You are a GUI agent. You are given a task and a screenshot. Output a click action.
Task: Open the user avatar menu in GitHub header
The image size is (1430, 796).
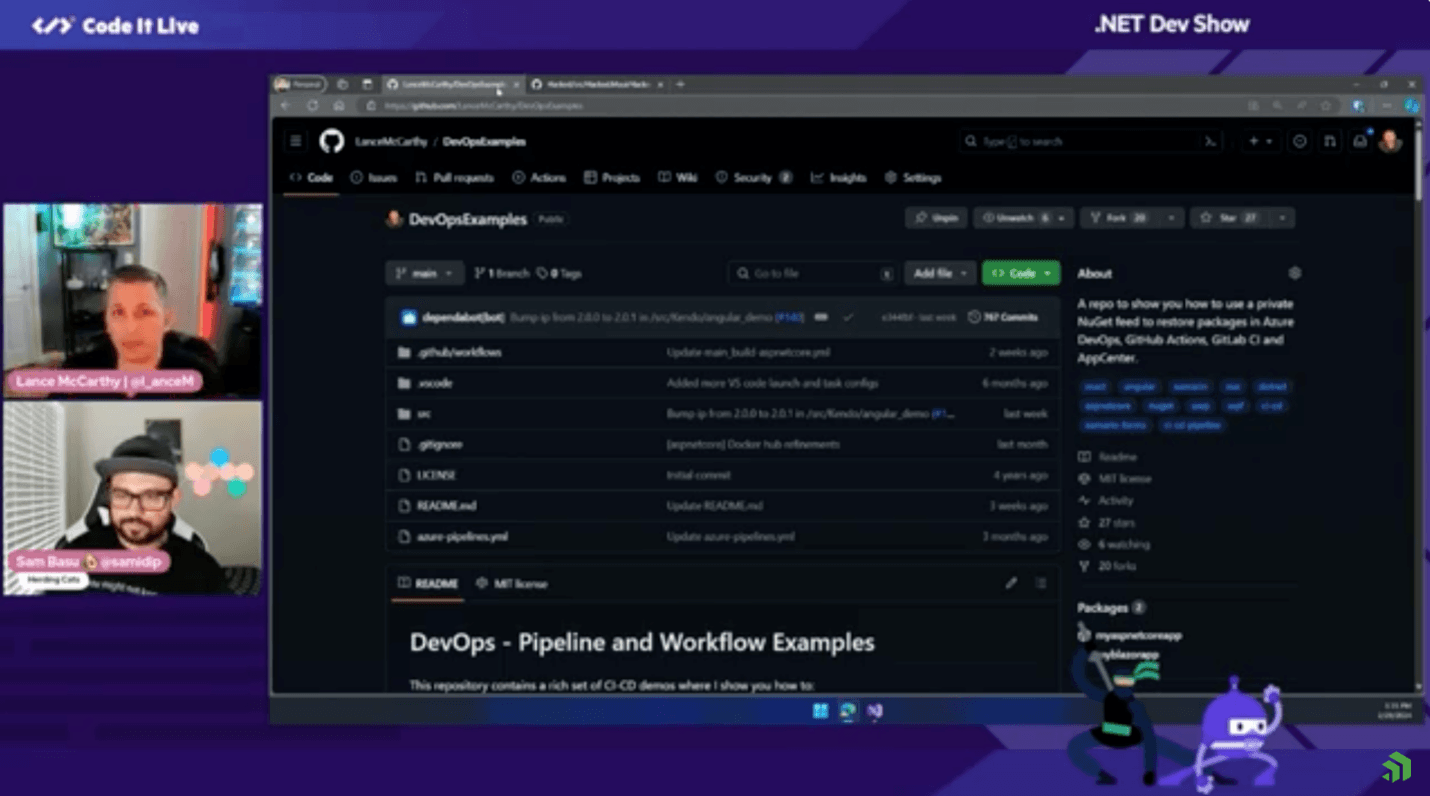pyautogui.click(x=1390, y=141)
